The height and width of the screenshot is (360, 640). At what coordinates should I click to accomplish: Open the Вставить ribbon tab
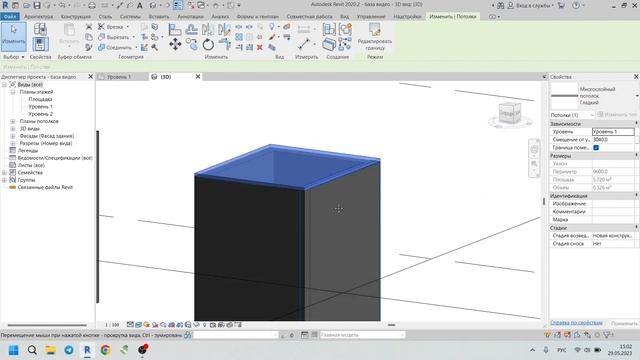pyautogui.click(x=159, y=17)
